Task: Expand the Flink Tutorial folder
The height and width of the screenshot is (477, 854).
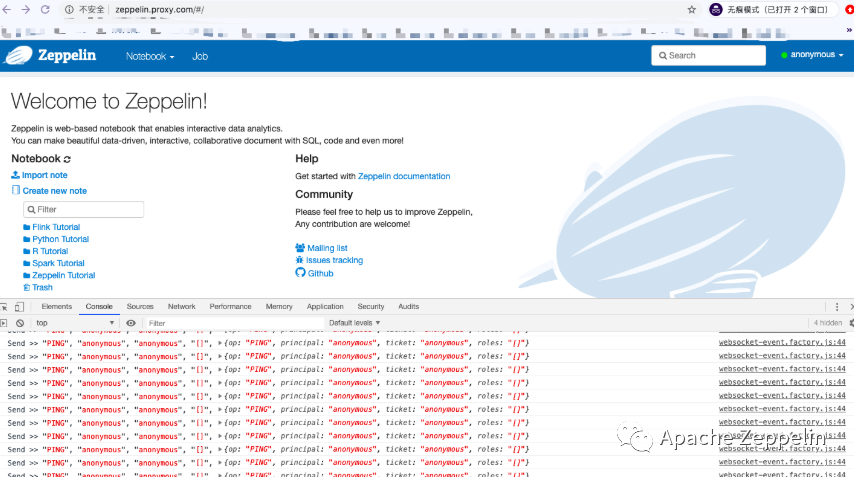Action: point(56,227)
